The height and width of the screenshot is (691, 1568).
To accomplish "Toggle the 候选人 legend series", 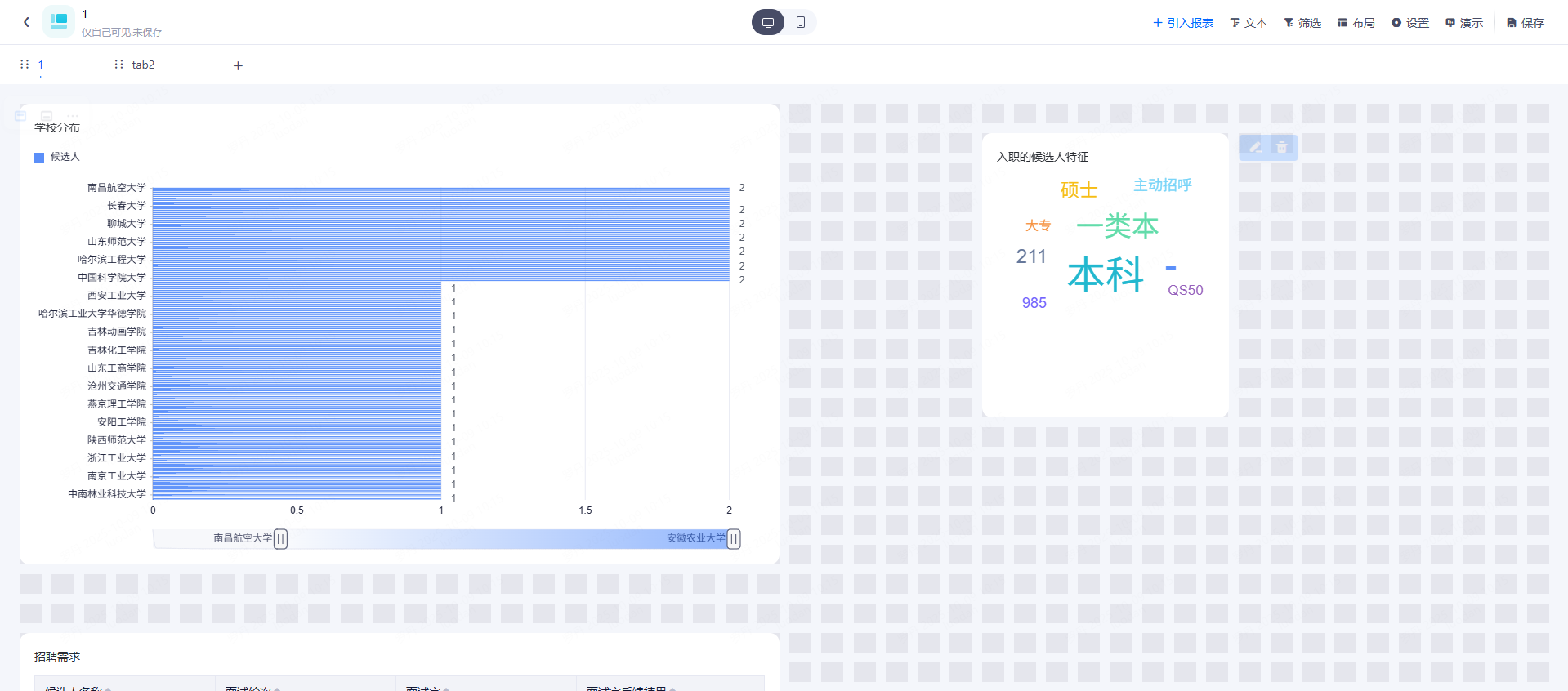I will [x=57, y=157].
